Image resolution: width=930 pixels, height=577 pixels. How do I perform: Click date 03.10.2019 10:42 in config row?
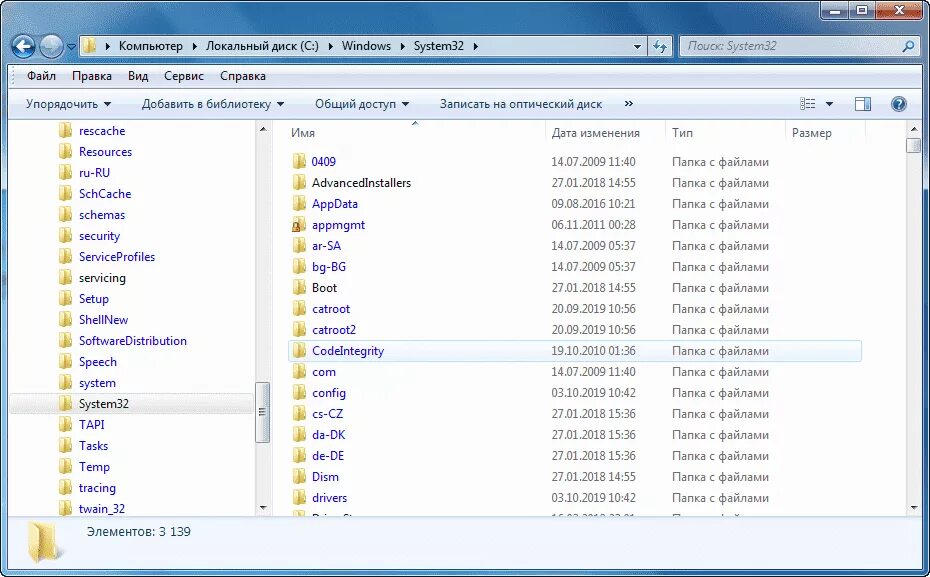click(x=593, y=393)
